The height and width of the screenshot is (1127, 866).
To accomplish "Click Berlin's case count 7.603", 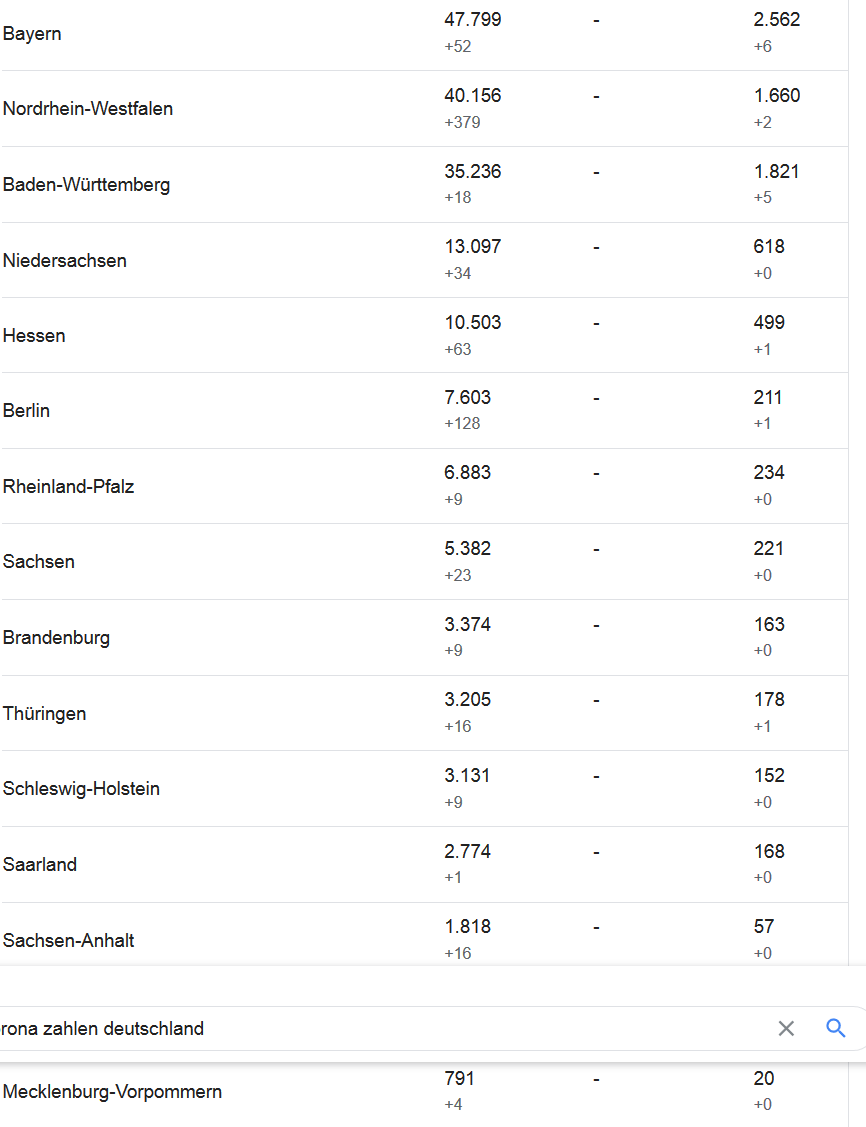I will [x=468, y=397].
